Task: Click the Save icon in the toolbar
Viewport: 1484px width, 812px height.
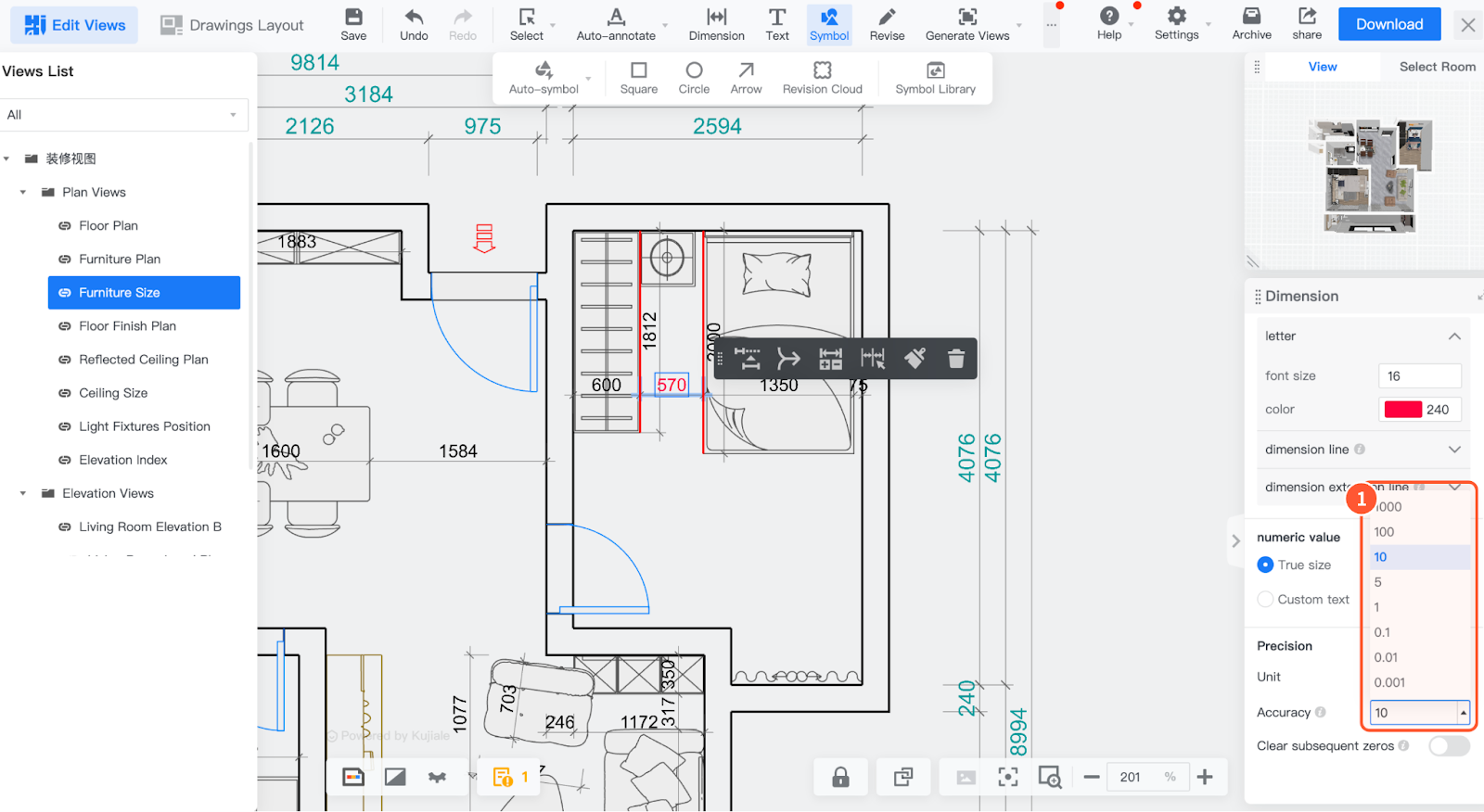Action: [x=353, y=24]
